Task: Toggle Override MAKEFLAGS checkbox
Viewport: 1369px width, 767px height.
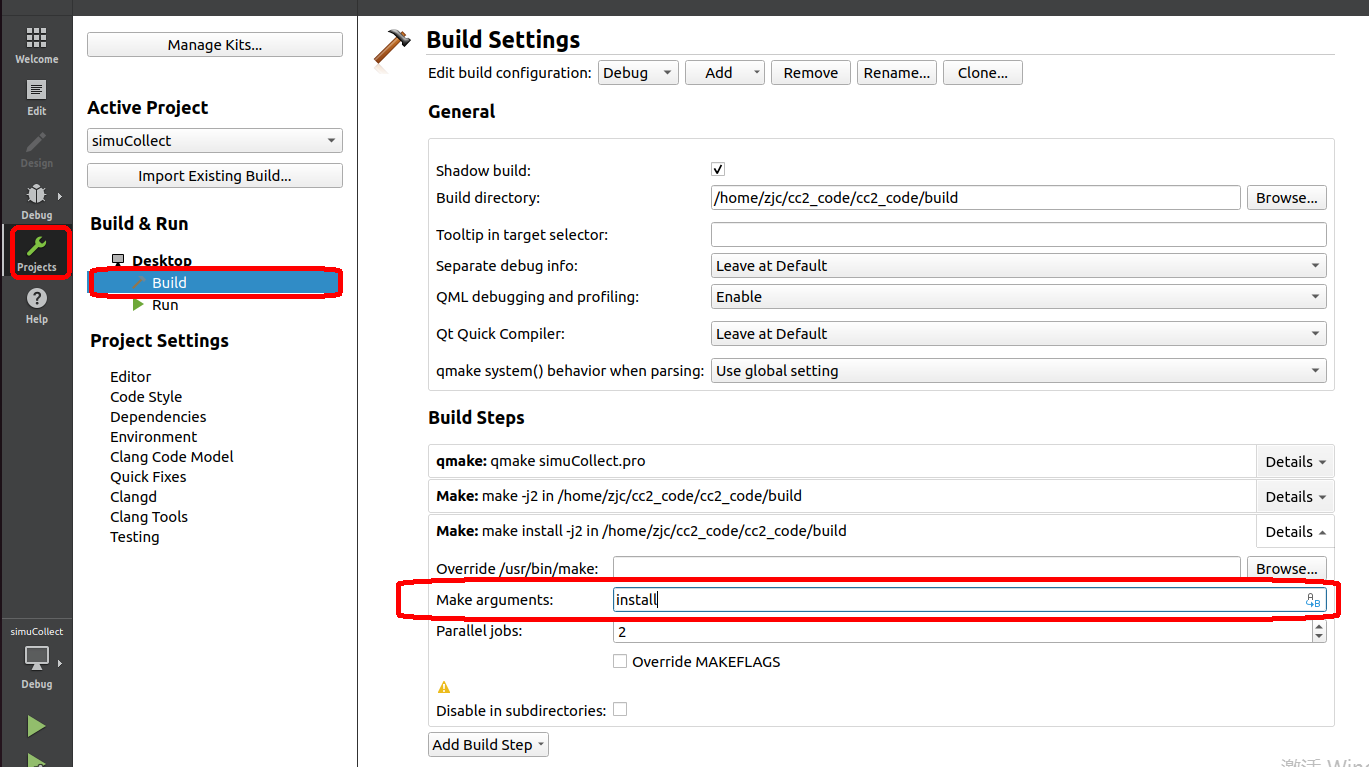Action: (x=620, y=662)
